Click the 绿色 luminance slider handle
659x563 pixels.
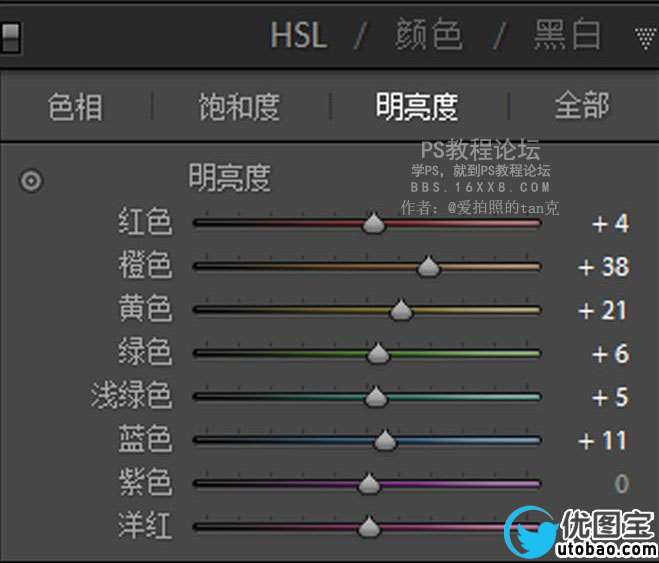pyautogui.click(x=378, y=353)
